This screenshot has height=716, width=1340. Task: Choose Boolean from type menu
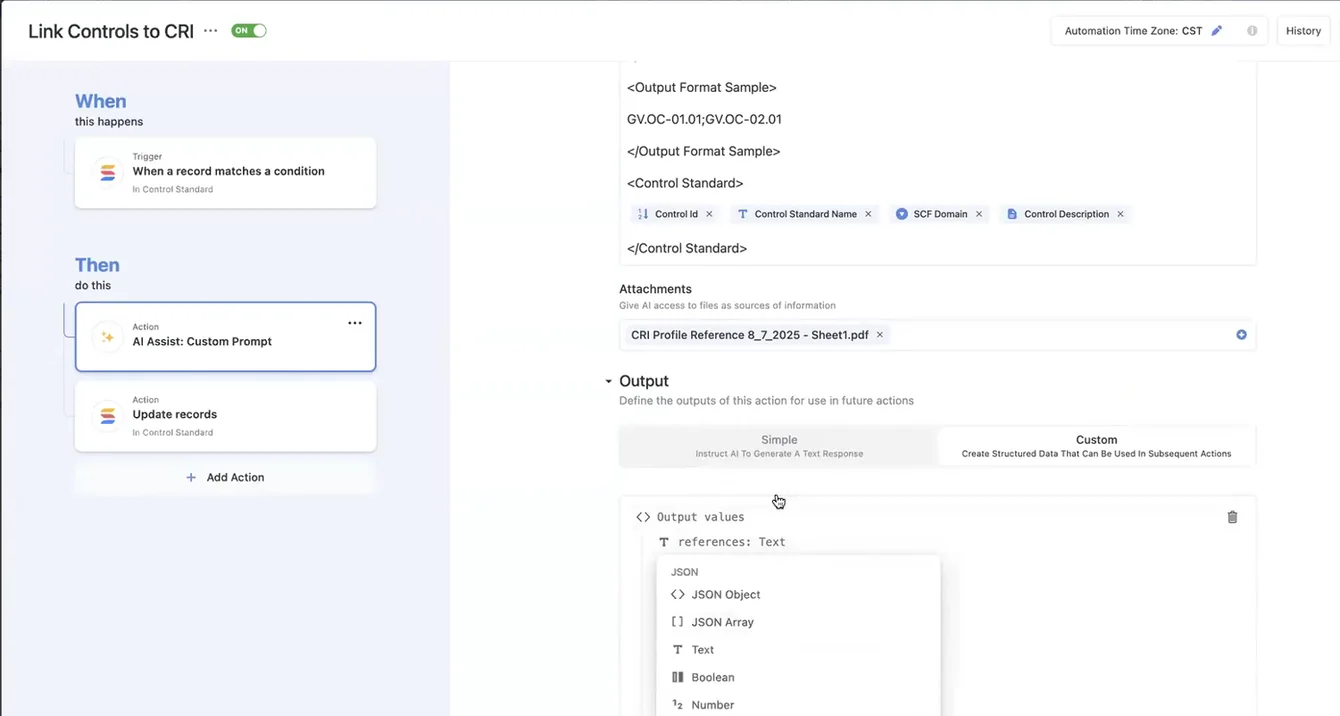coord(798,677)
